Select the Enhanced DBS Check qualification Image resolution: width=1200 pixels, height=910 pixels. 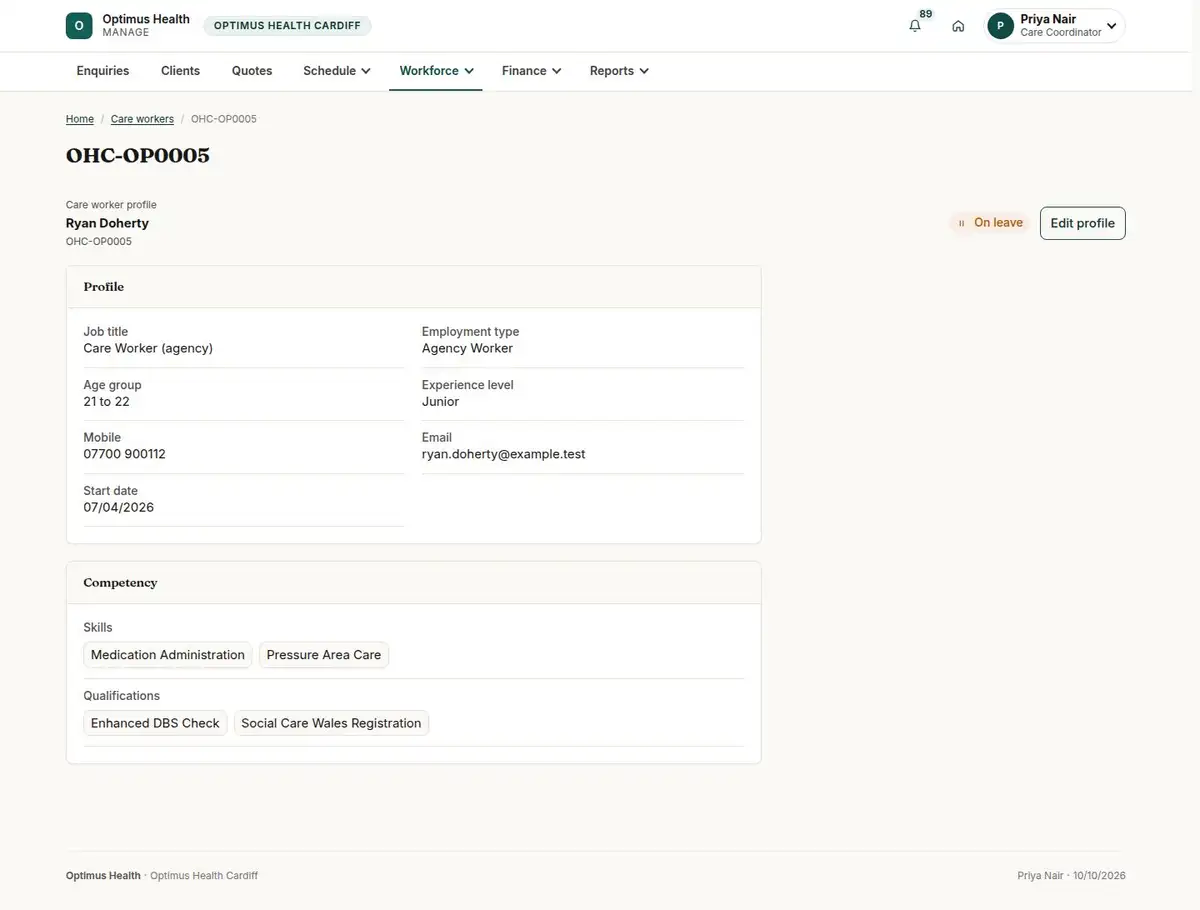155,723
